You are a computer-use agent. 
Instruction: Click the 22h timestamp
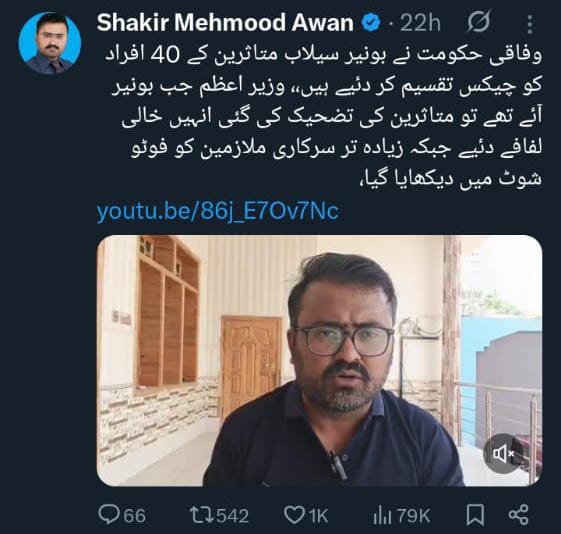[x=420, y=23]
